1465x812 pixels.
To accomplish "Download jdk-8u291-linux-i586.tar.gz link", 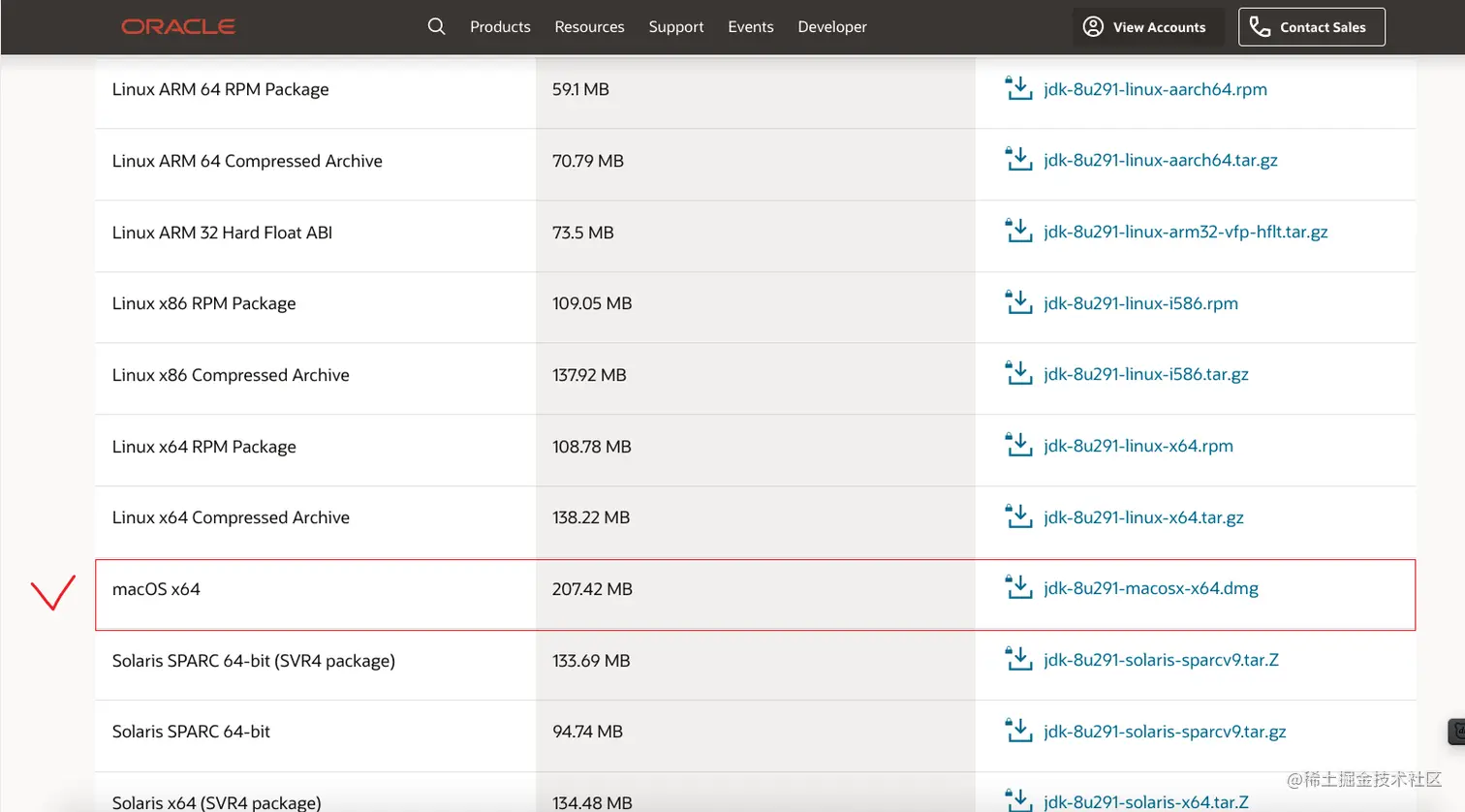I will (x=1146, y=374).
